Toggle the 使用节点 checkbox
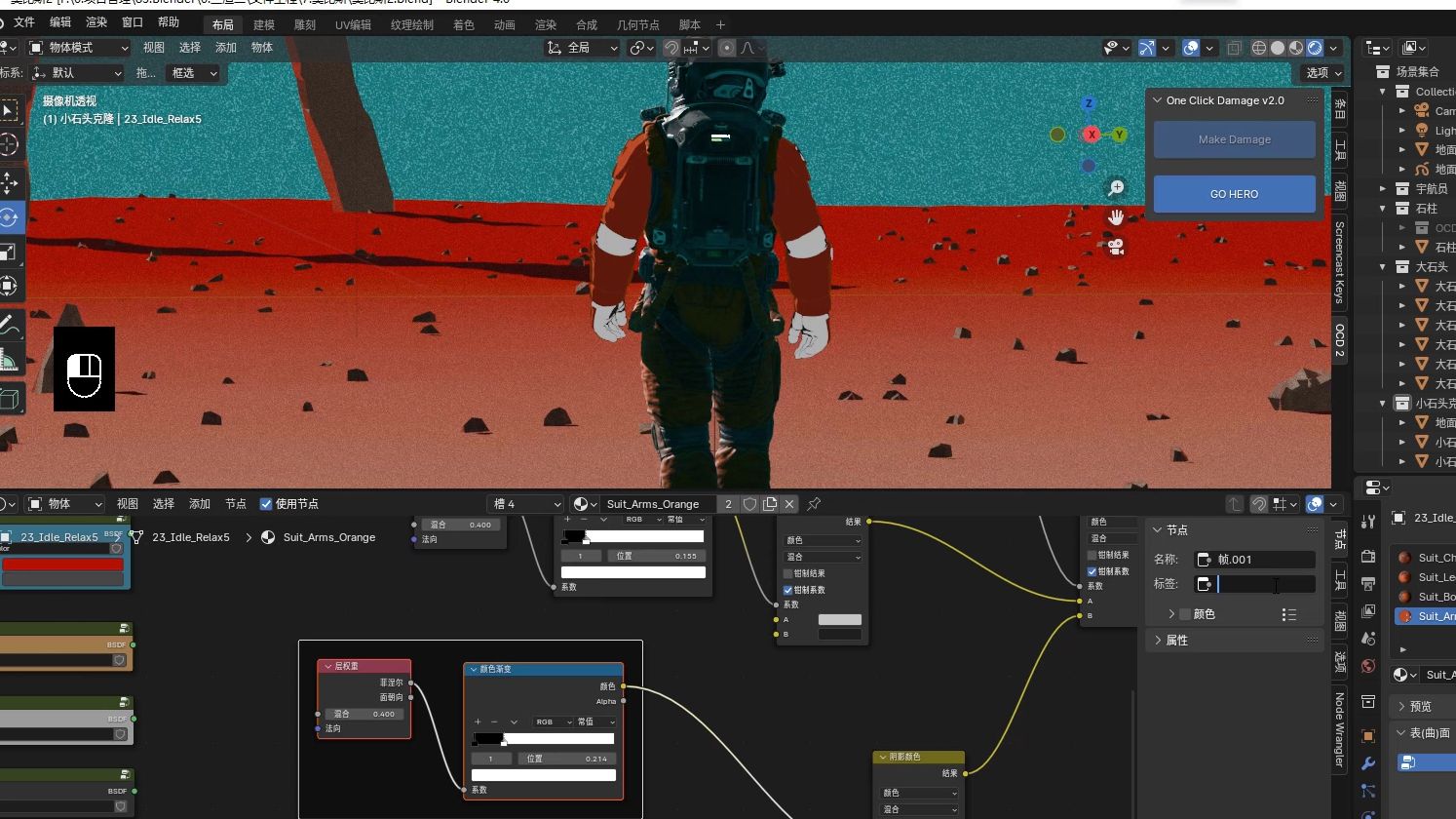 pos(266,504)
